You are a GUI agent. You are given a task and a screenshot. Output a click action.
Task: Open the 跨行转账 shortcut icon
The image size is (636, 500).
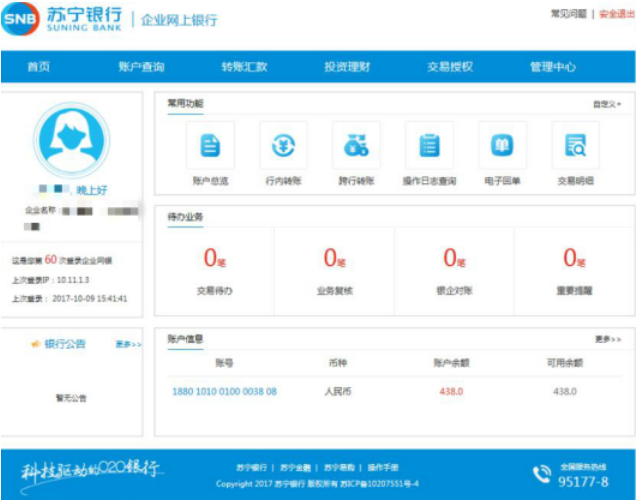coord(356,146)
